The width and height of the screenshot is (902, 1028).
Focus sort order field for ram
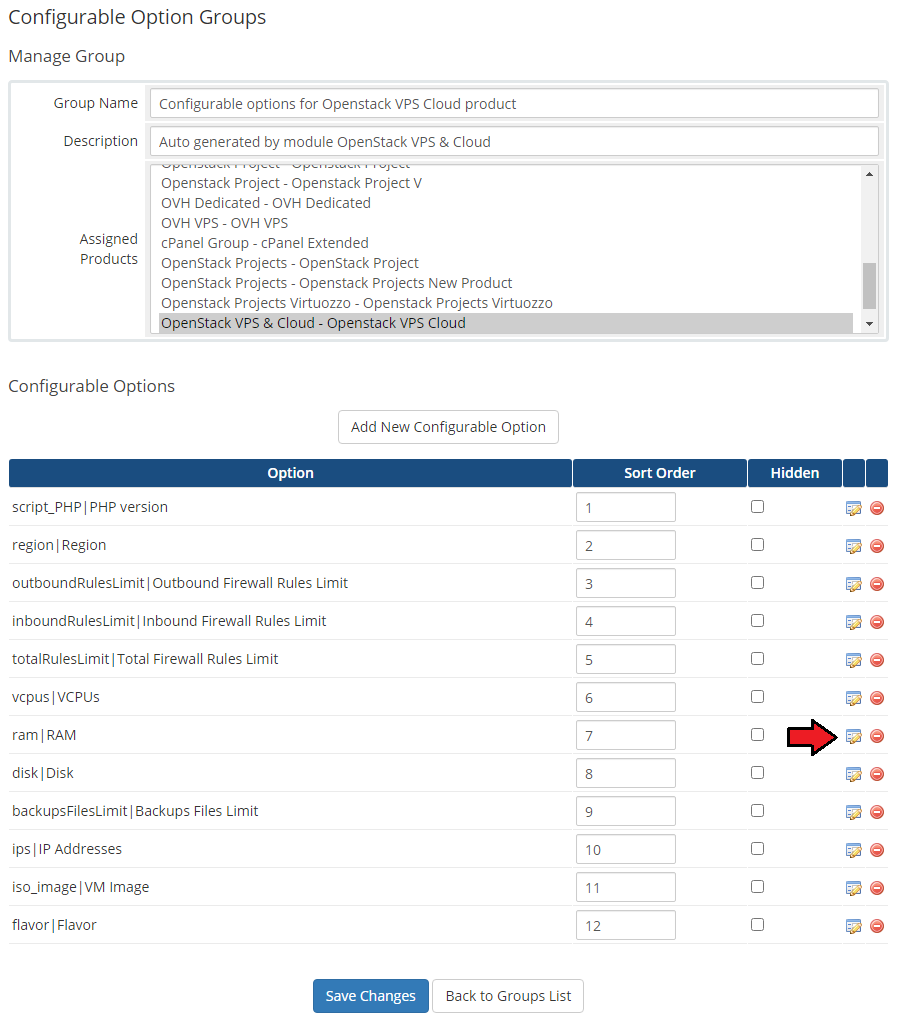pyautogui.click(x=625, y=736)
